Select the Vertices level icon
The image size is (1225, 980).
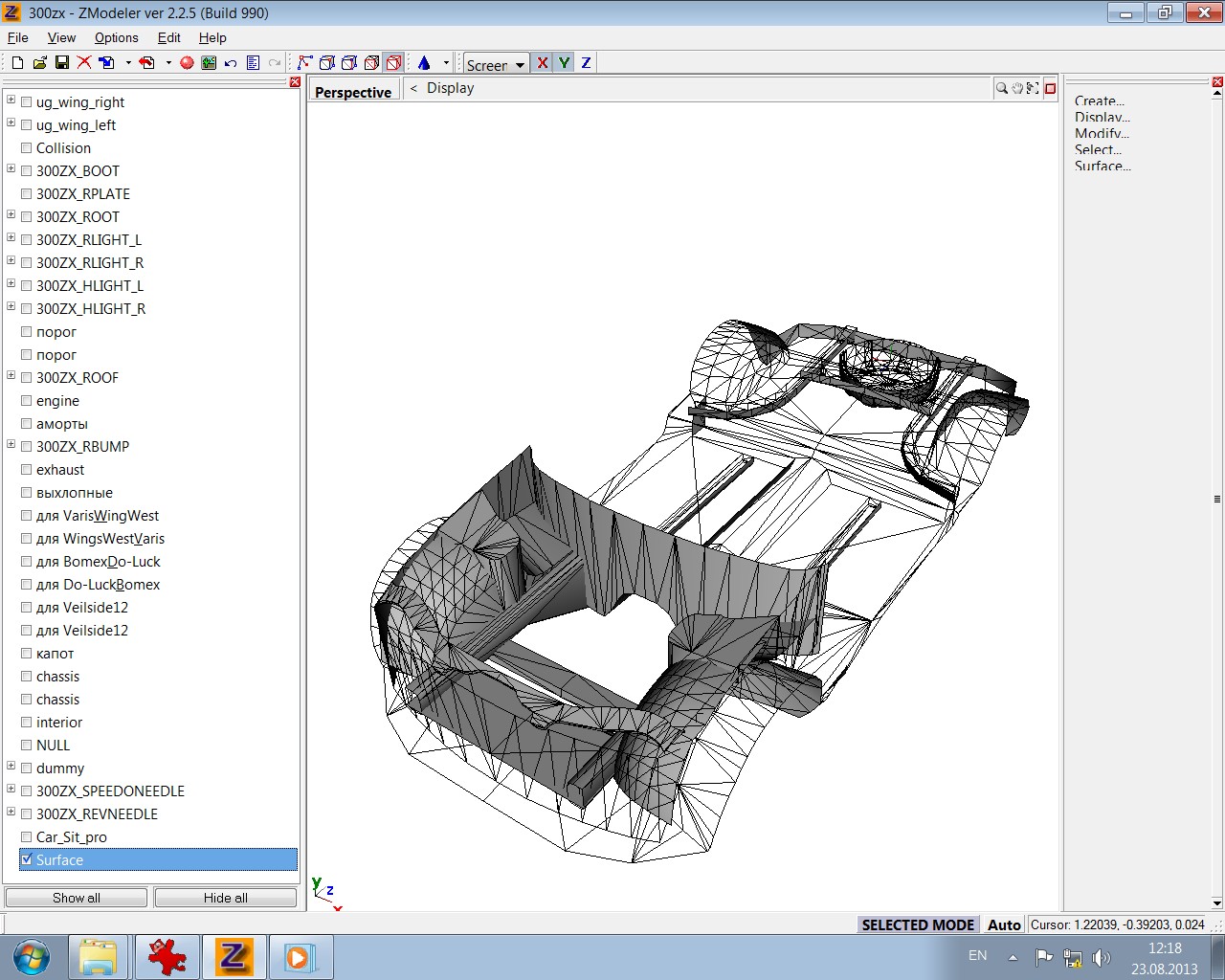point(304,63)
